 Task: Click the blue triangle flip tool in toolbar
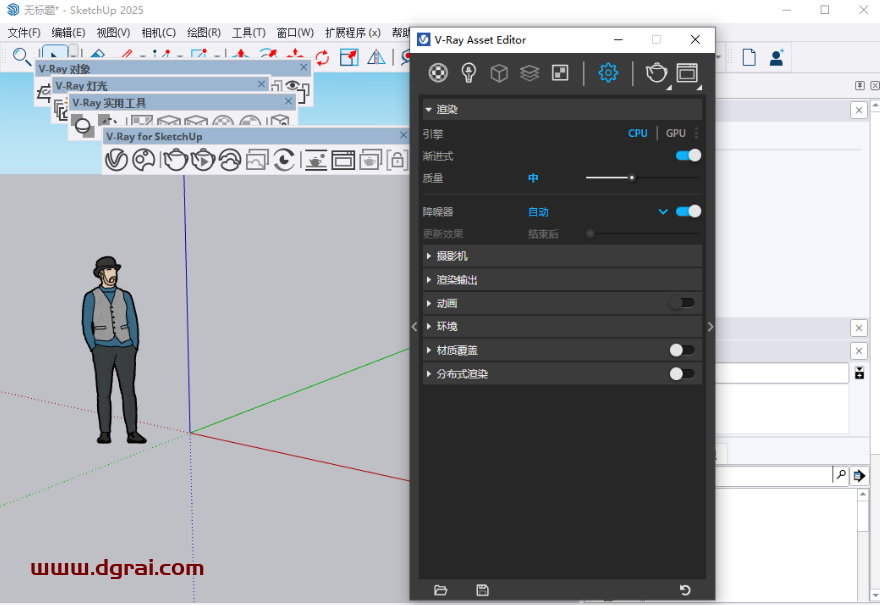[x=376, y=57]
